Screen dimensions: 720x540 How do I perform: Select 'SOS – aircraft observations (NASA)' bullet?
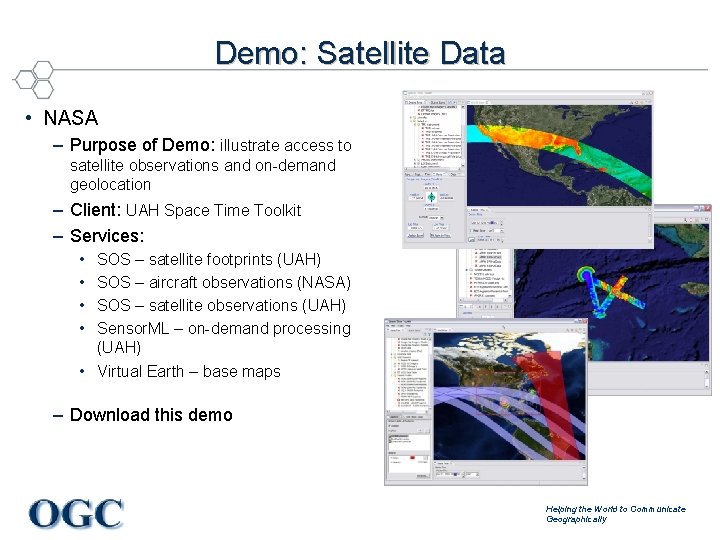pos(224,282)
